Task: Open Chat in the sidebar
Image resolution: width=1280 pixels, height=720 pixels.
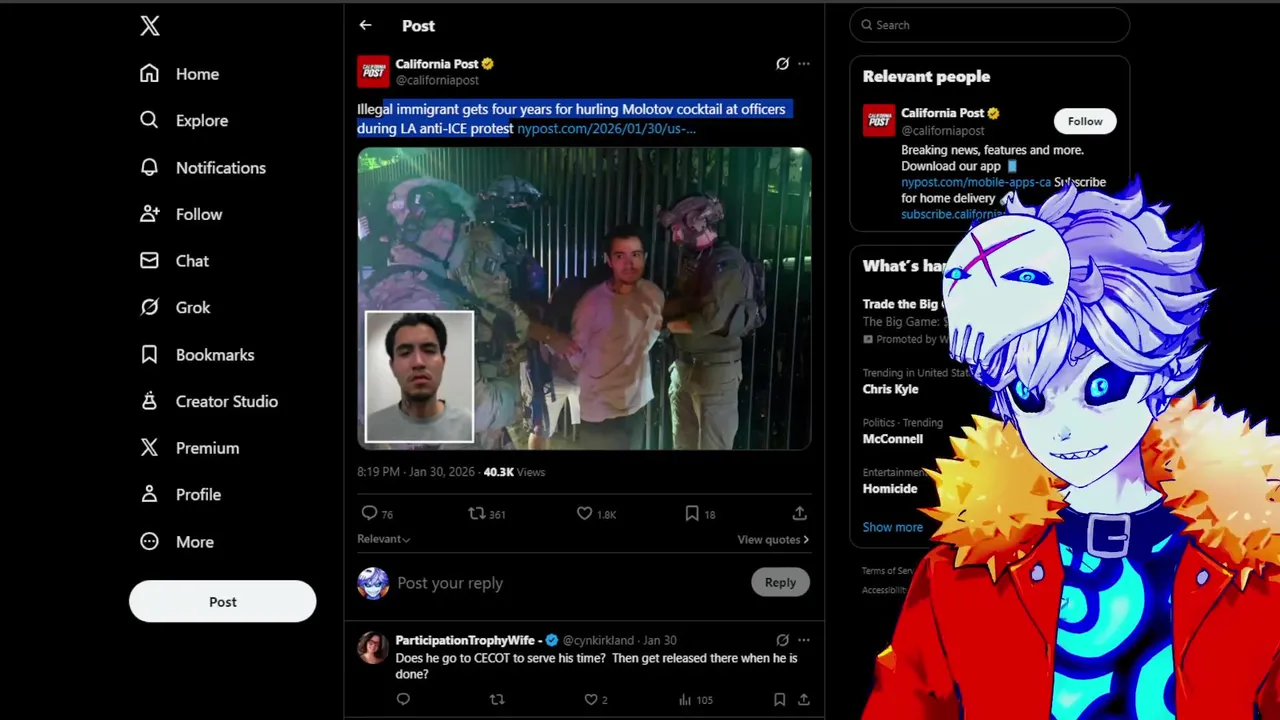Action: pos(174,261)
